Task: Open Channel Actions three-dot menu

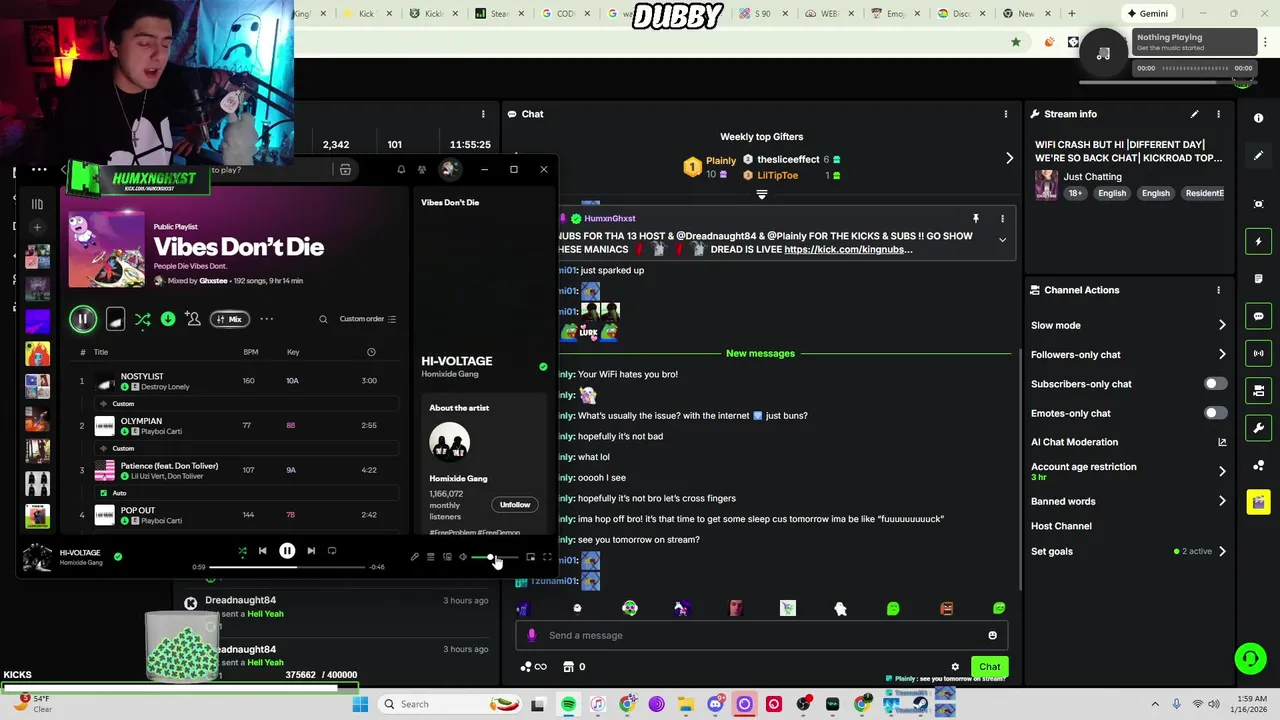Action: tap(1218, 290)
